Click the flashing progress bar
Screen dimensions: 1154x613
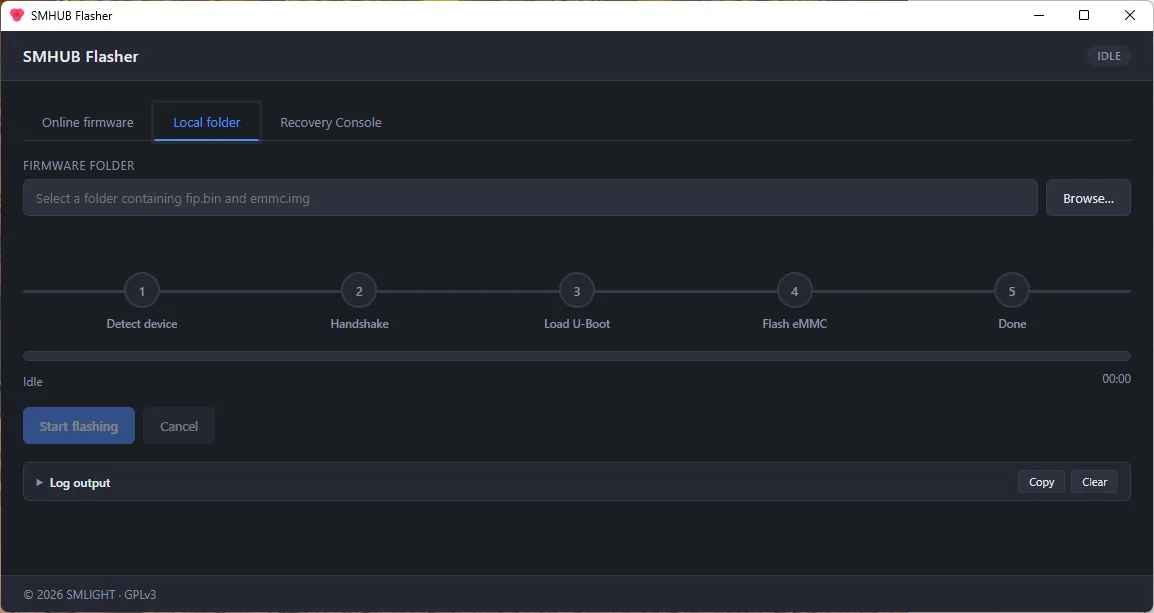point(577,356)
